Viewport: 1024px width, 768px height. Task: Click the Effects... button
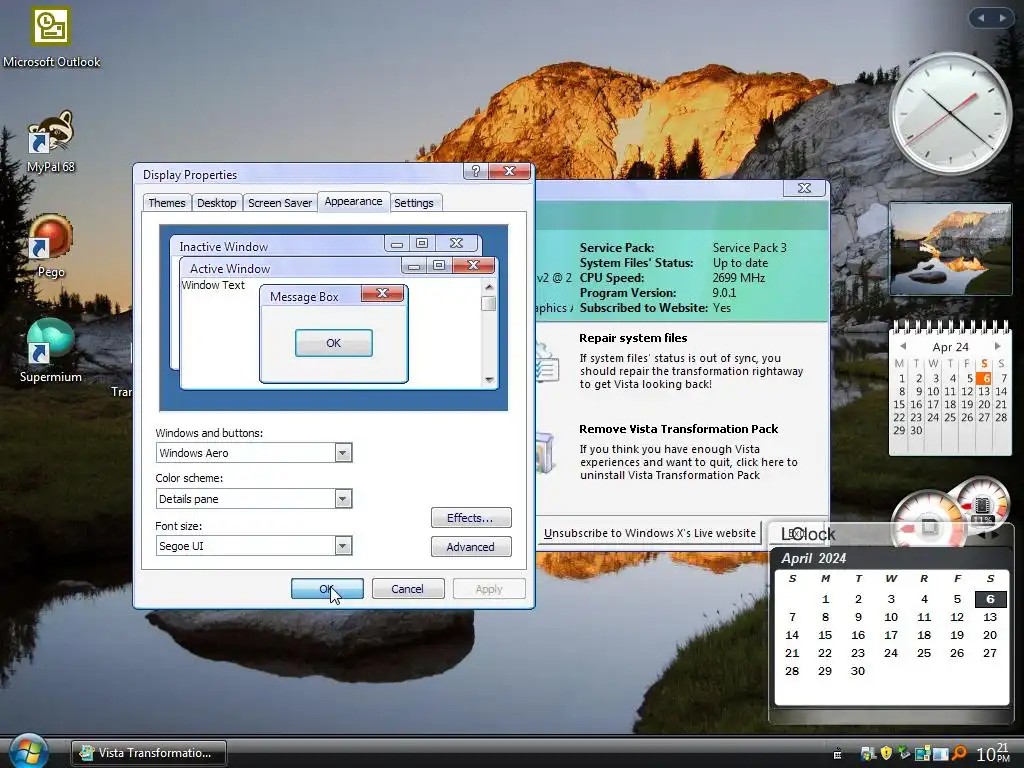pos(471,518)
